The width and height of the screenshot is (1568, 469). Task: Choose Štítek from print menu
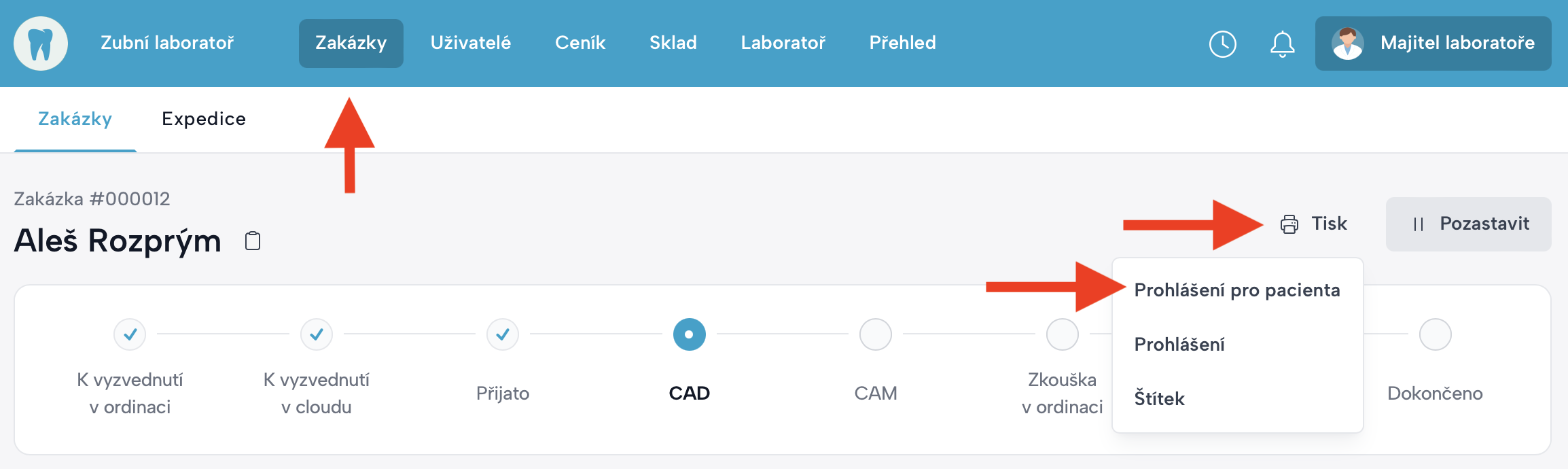click(1159, 399)
